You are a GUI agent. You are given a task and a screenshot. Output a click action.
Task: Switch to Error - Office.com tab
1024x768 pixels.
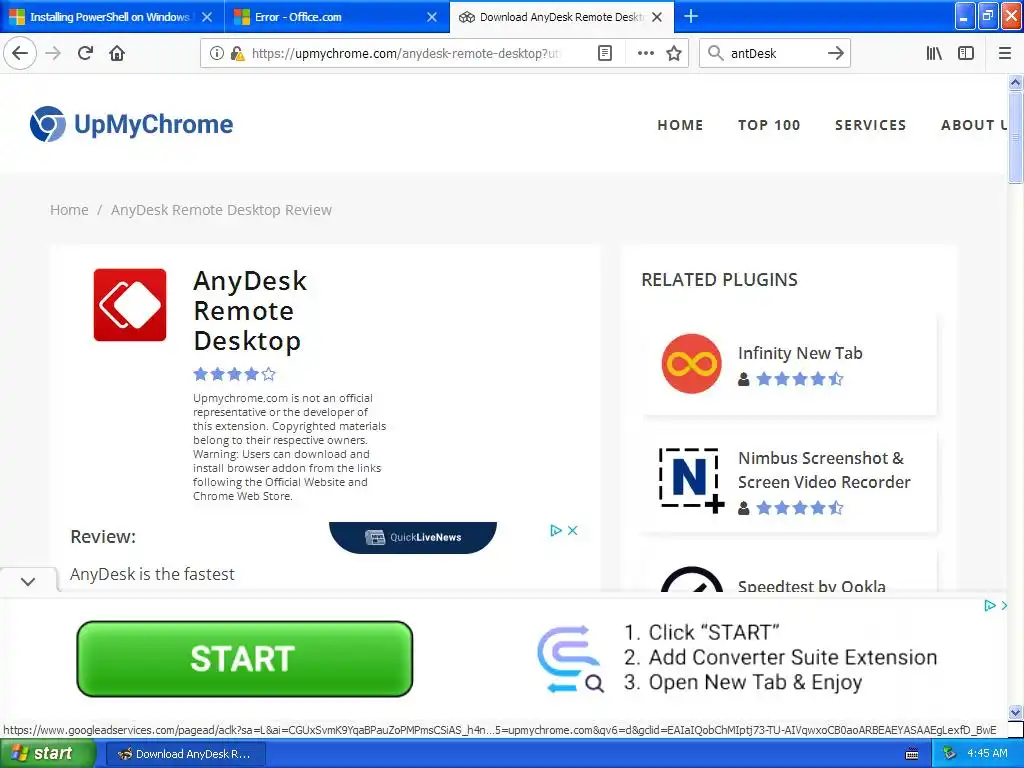click(x=337, y=17)
